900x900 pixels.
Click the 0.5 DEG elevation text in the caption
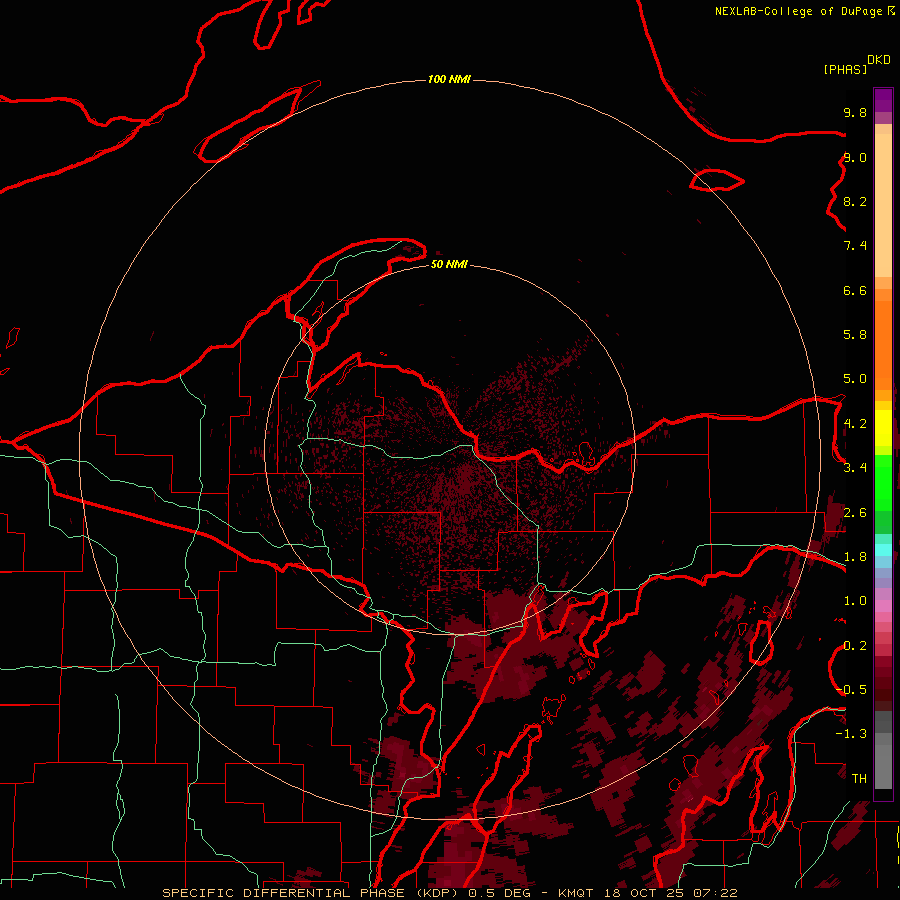click(500, 893)
